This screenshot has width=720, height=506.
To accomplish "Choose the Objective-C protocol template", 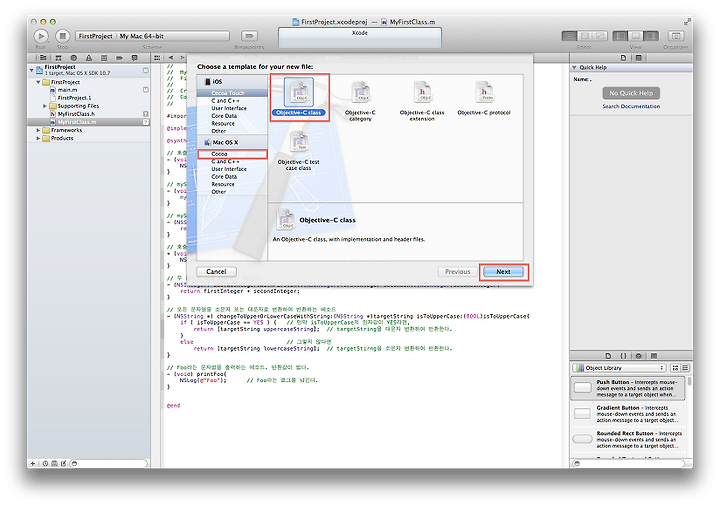I will coord(484,98).
